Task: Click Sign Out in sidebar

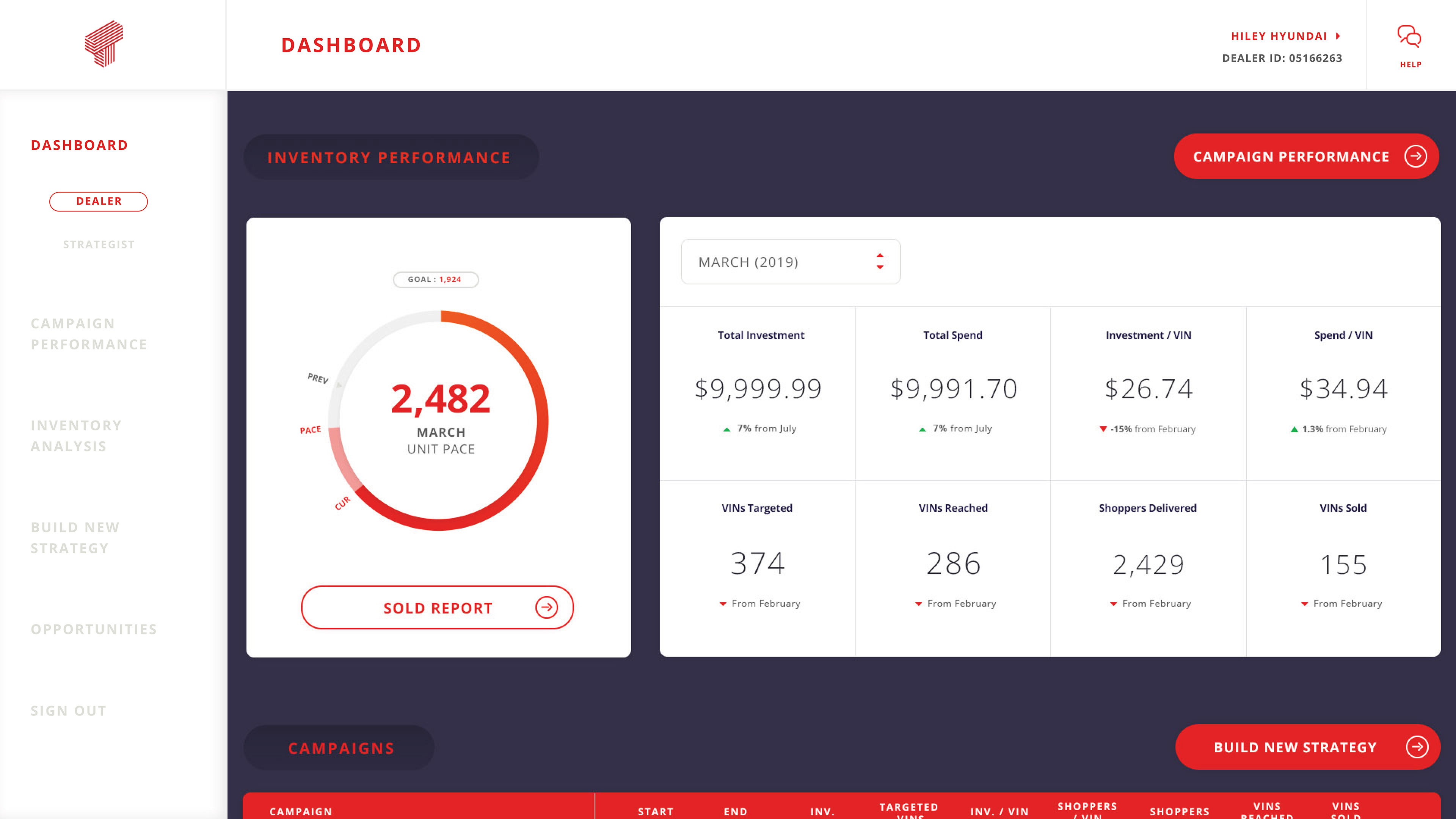Action: pos(68,711)
